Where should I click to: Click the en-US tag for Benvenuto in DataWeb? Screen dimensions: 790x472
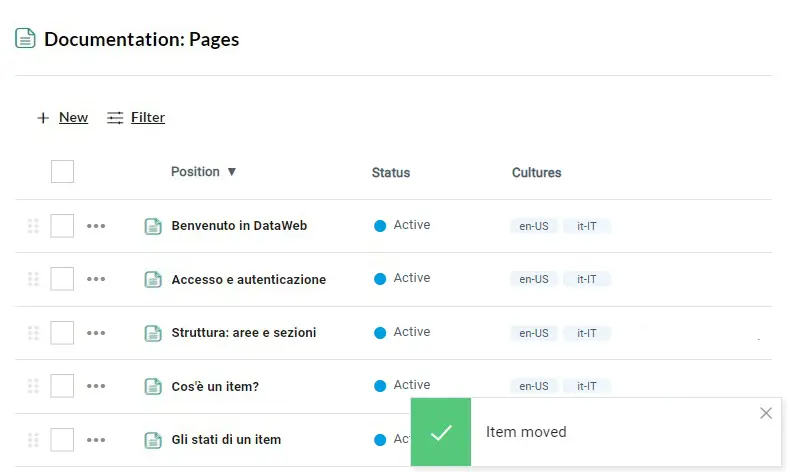pyautogui.click(x=534, y=226)
